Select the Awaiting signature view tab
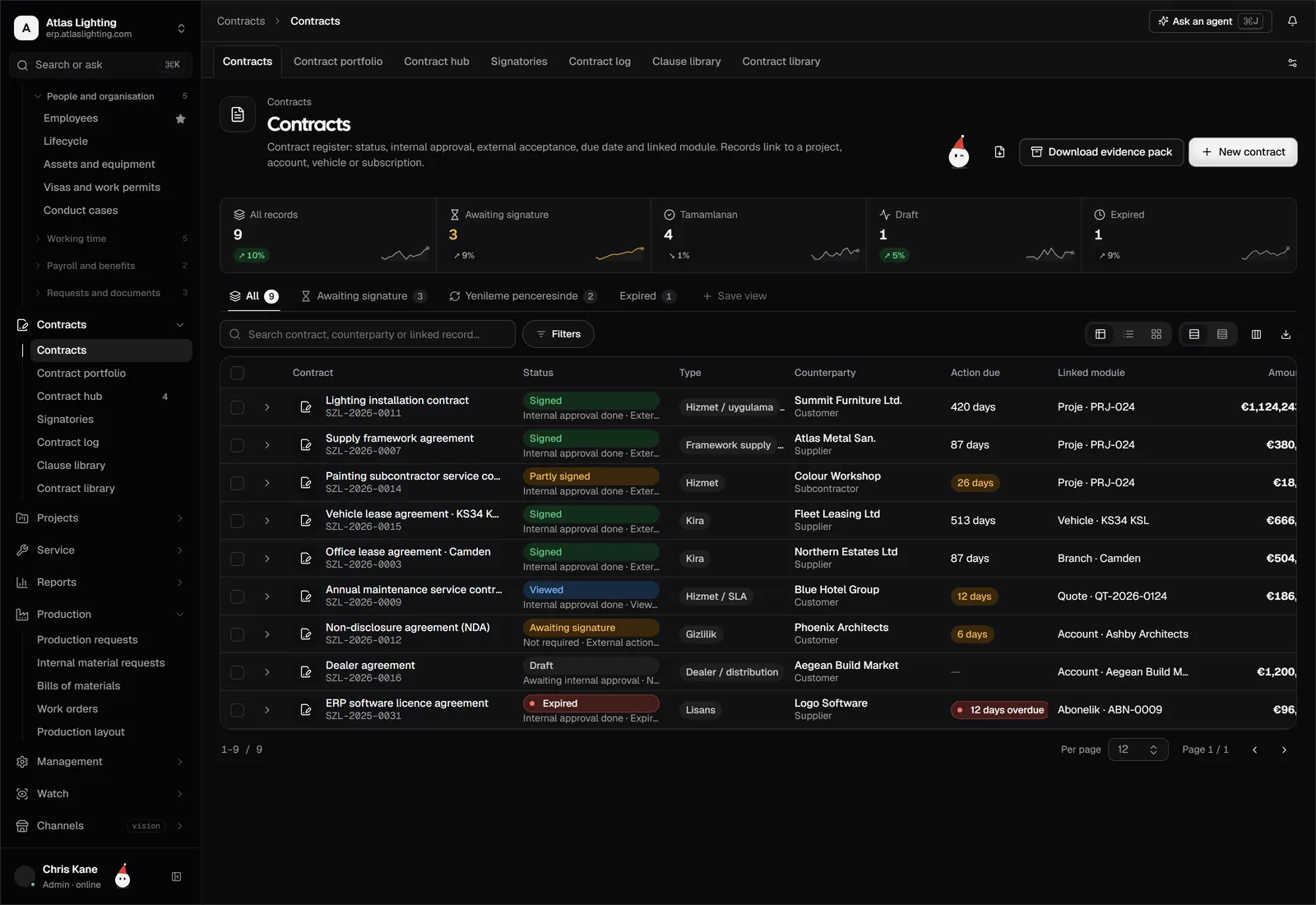Screen dimensions: 1316x905 coord(364,296)
